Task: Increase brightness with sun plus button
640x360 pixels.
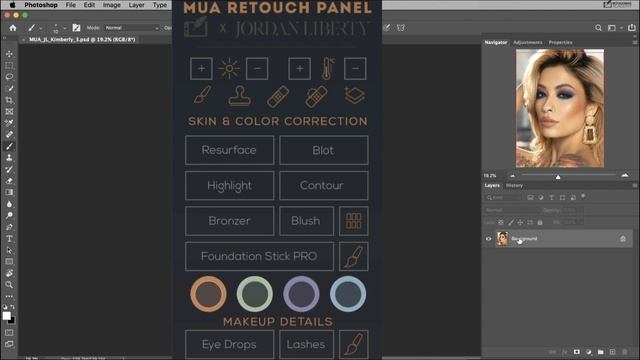Action: click(201, 69)
